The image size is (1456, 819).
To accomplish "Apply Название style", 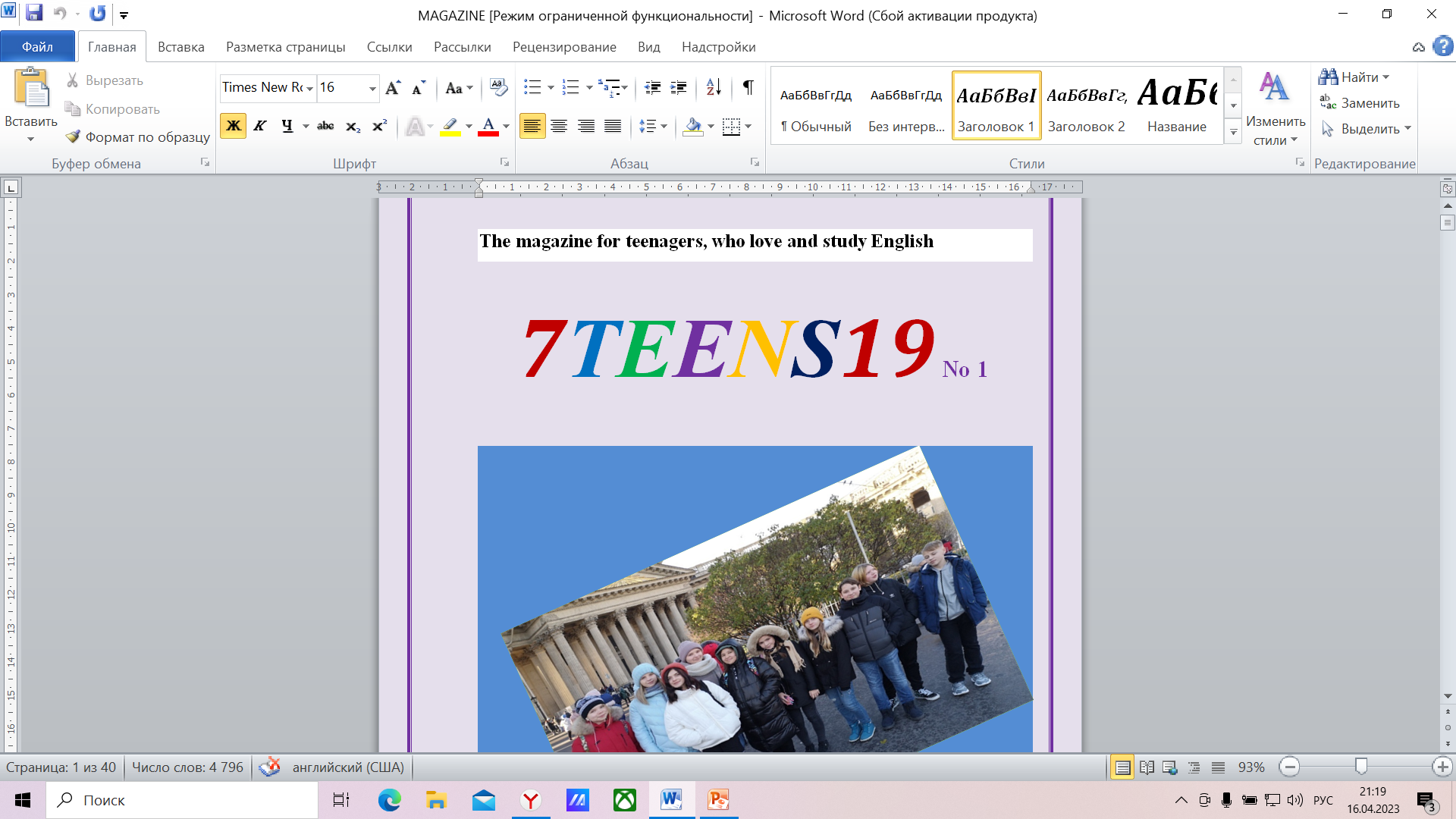I will click(1177, 106).
